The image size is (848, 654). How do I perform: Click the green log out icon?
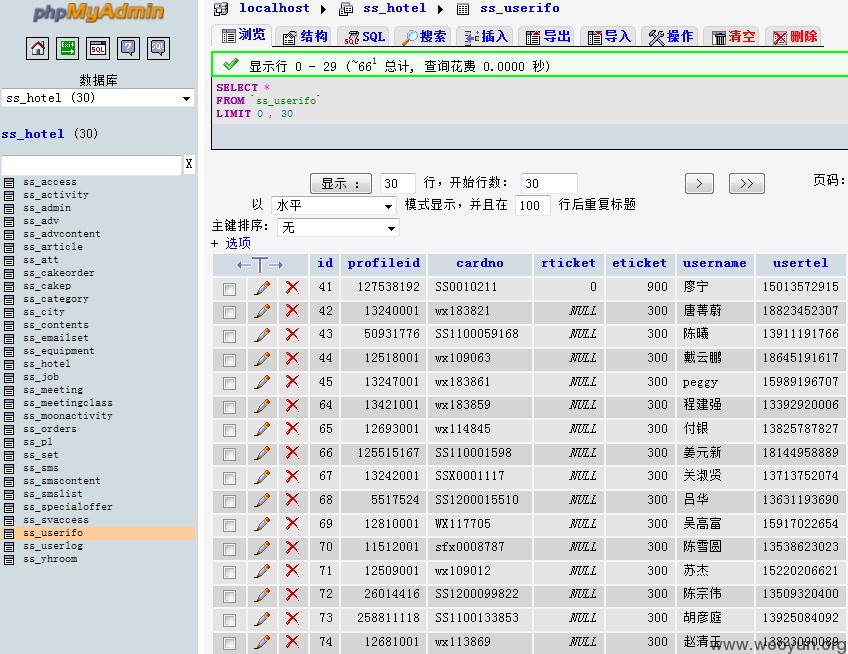[x=68, y=49]
